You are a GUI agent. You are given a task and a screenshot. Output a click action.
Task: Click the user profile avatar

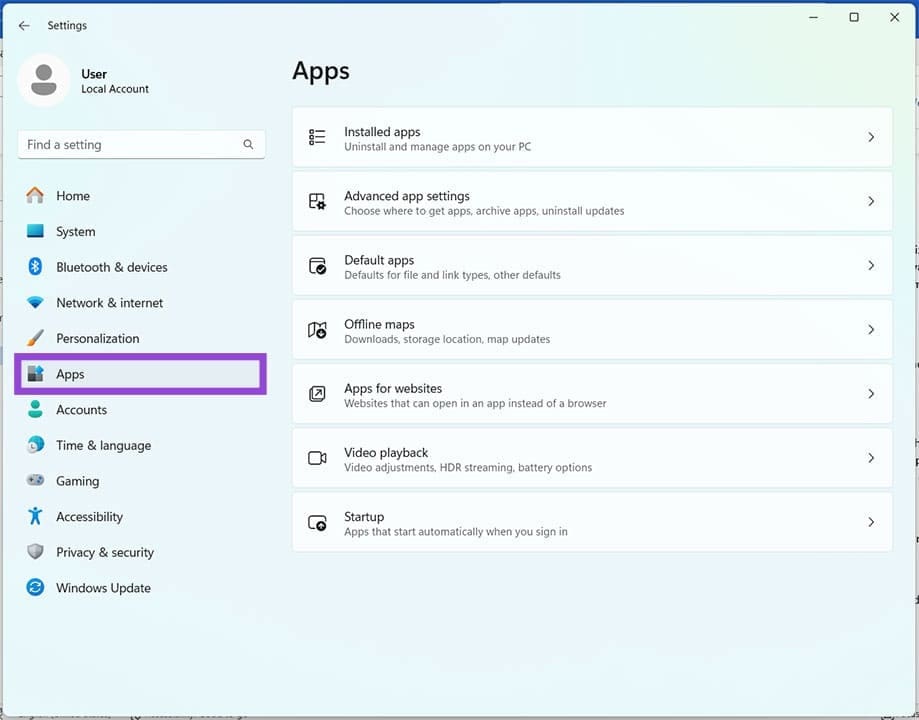coord(44,81)
